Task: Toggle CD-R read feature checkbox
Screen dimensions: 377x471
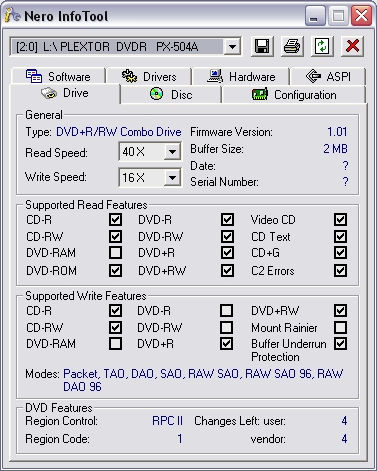Action: pos(115,220)
